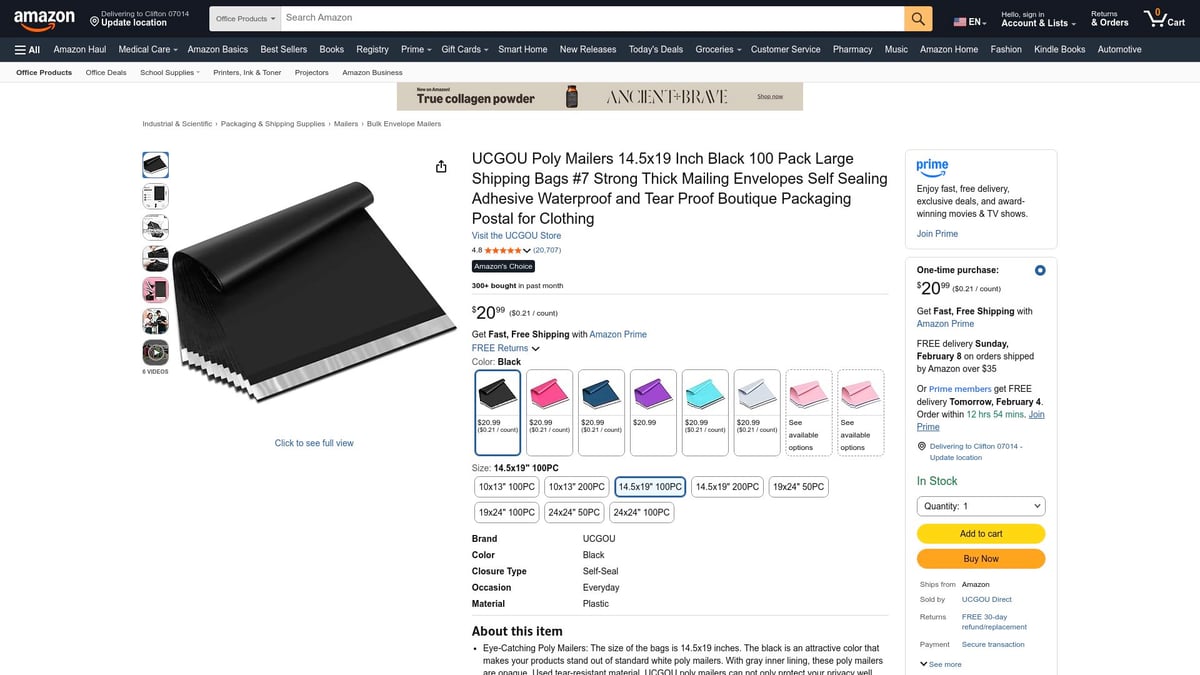The height and width of the screenshot is (675, 1200).
Task: Open the 6 VIDEOS thumbnail
Action: (x=155, y=351)
